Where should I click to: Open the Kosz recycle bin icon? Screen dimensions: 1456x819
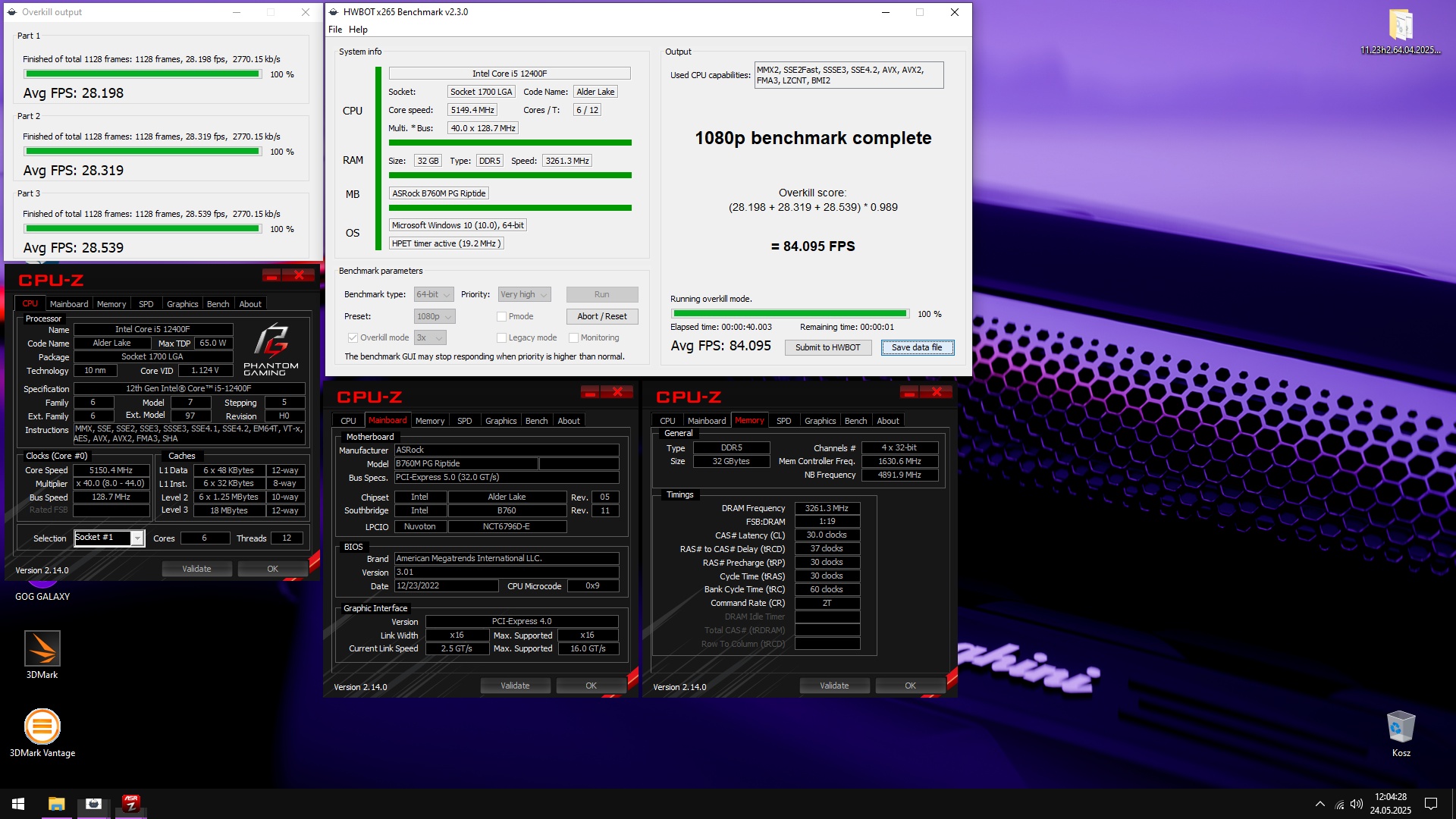tap(1401, 734)
